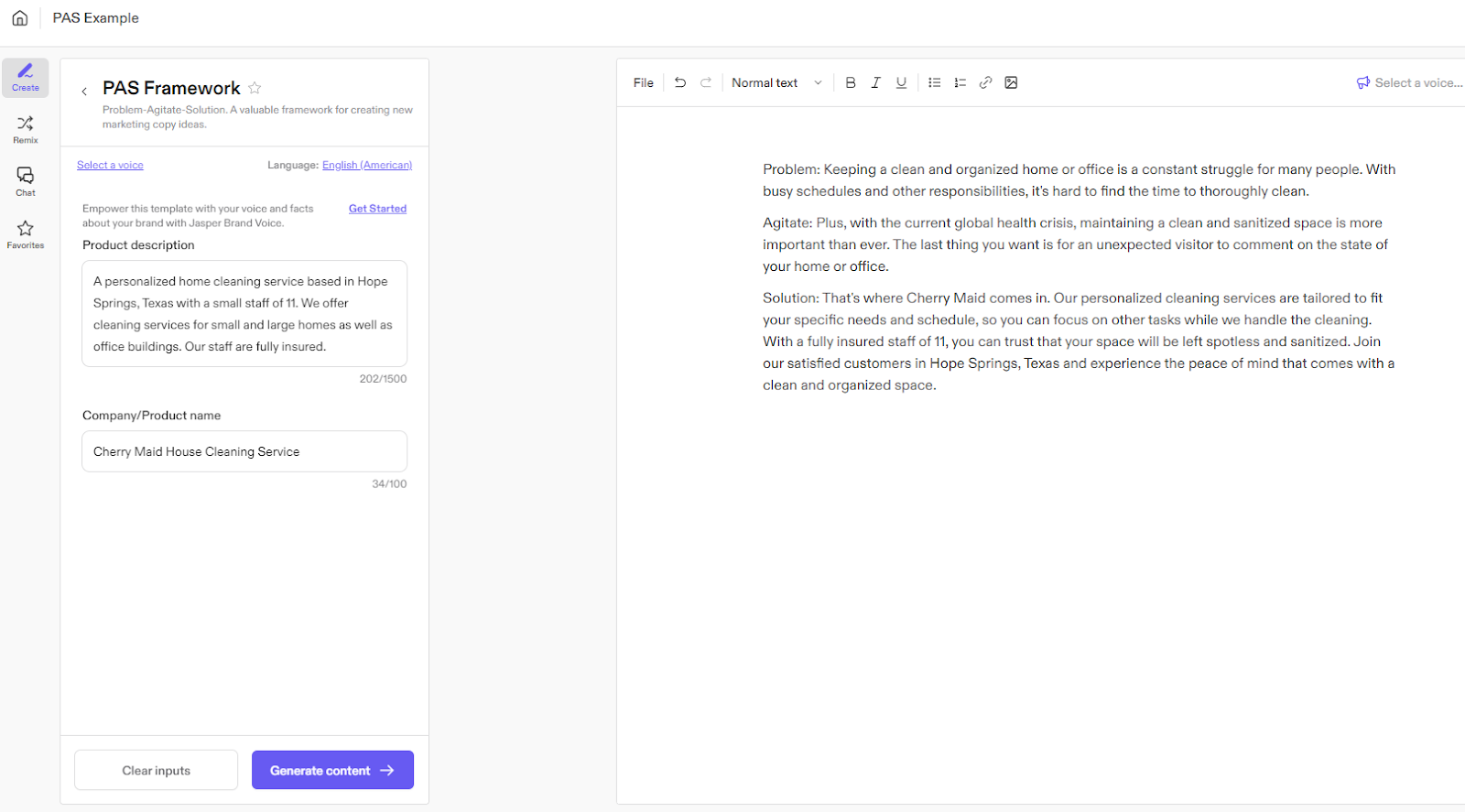Open the File menu

coord(644,82)
